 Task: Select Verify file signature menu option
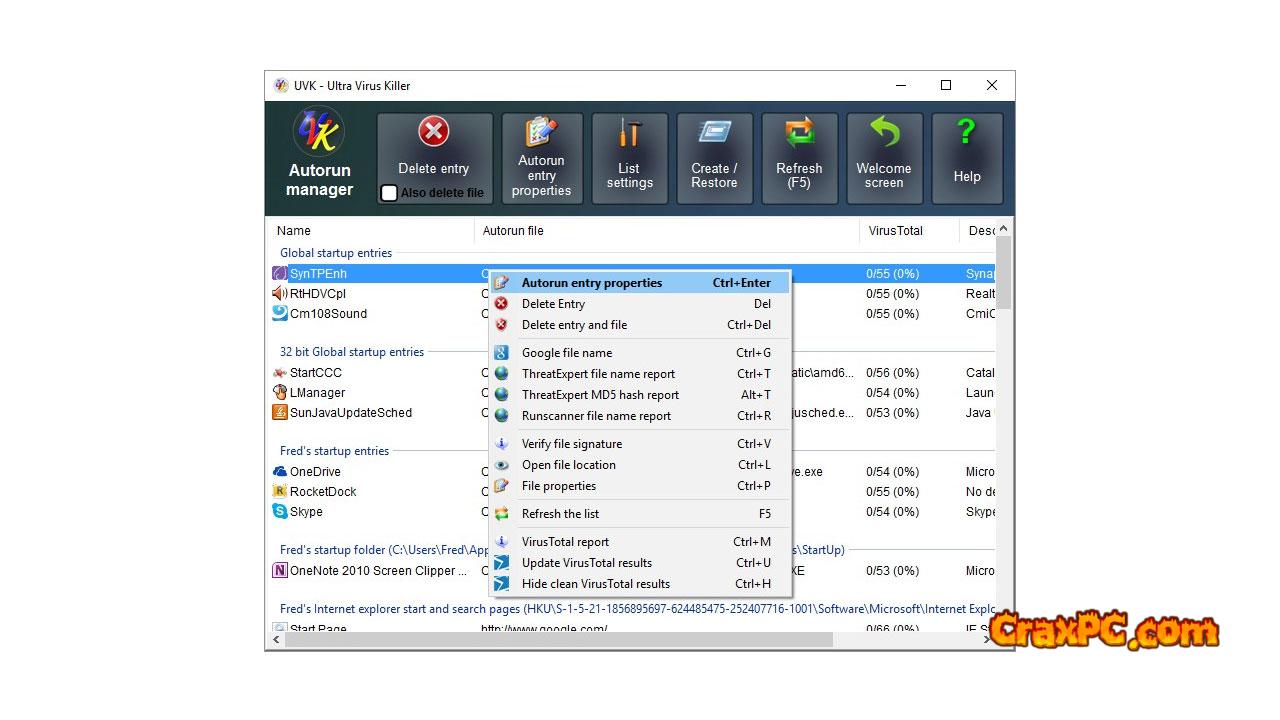pyautogui.click(x=571, y=444)
